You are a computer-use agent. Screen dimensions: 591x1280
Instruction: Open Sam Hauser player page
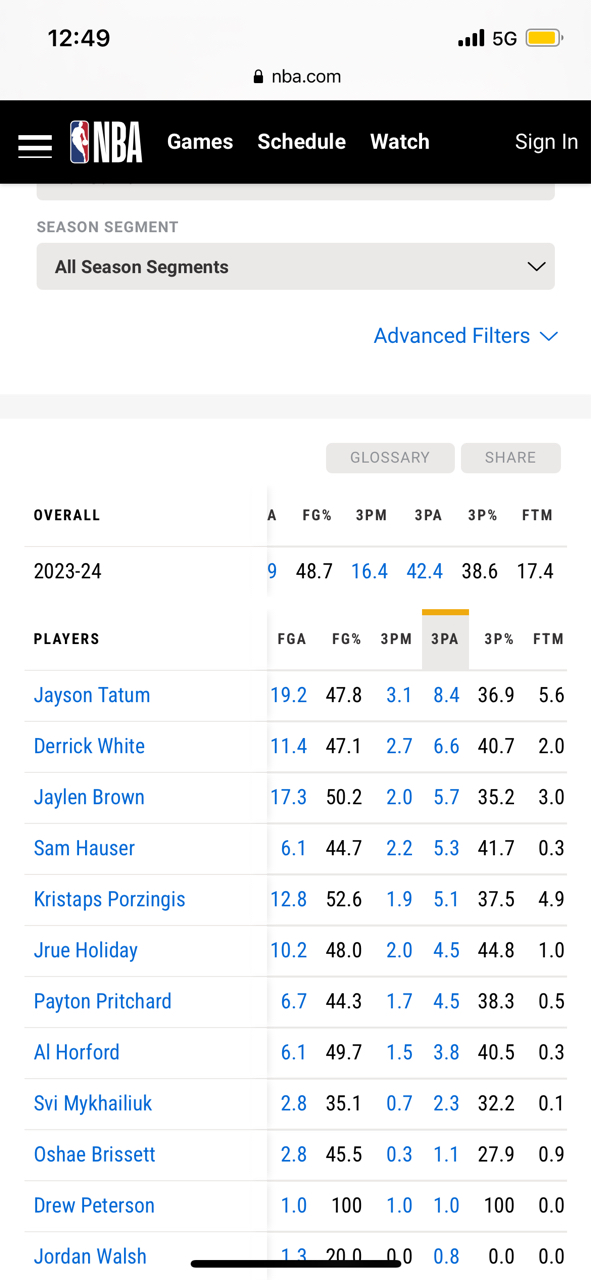[x=84, y=848]
